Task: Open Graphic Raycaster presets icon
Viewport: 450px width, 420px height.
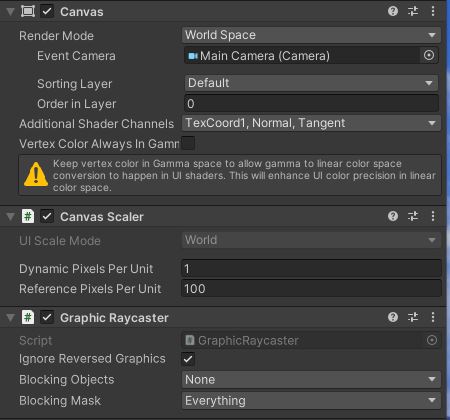Action: coord(413,317)
